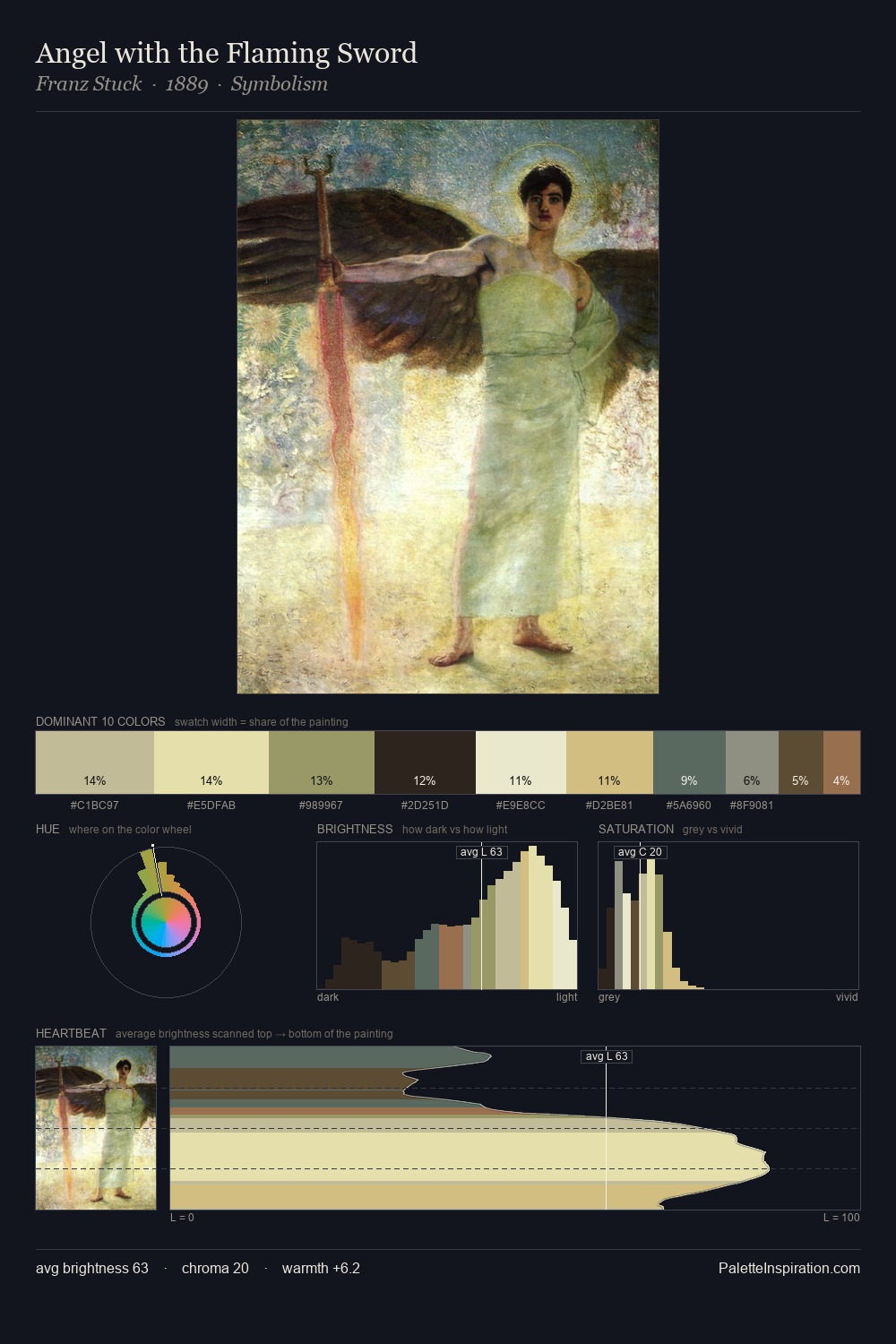Click the hex code '#8F9081' text
Viewport: 896px width, 1344px height.
[x=752, y=805]
